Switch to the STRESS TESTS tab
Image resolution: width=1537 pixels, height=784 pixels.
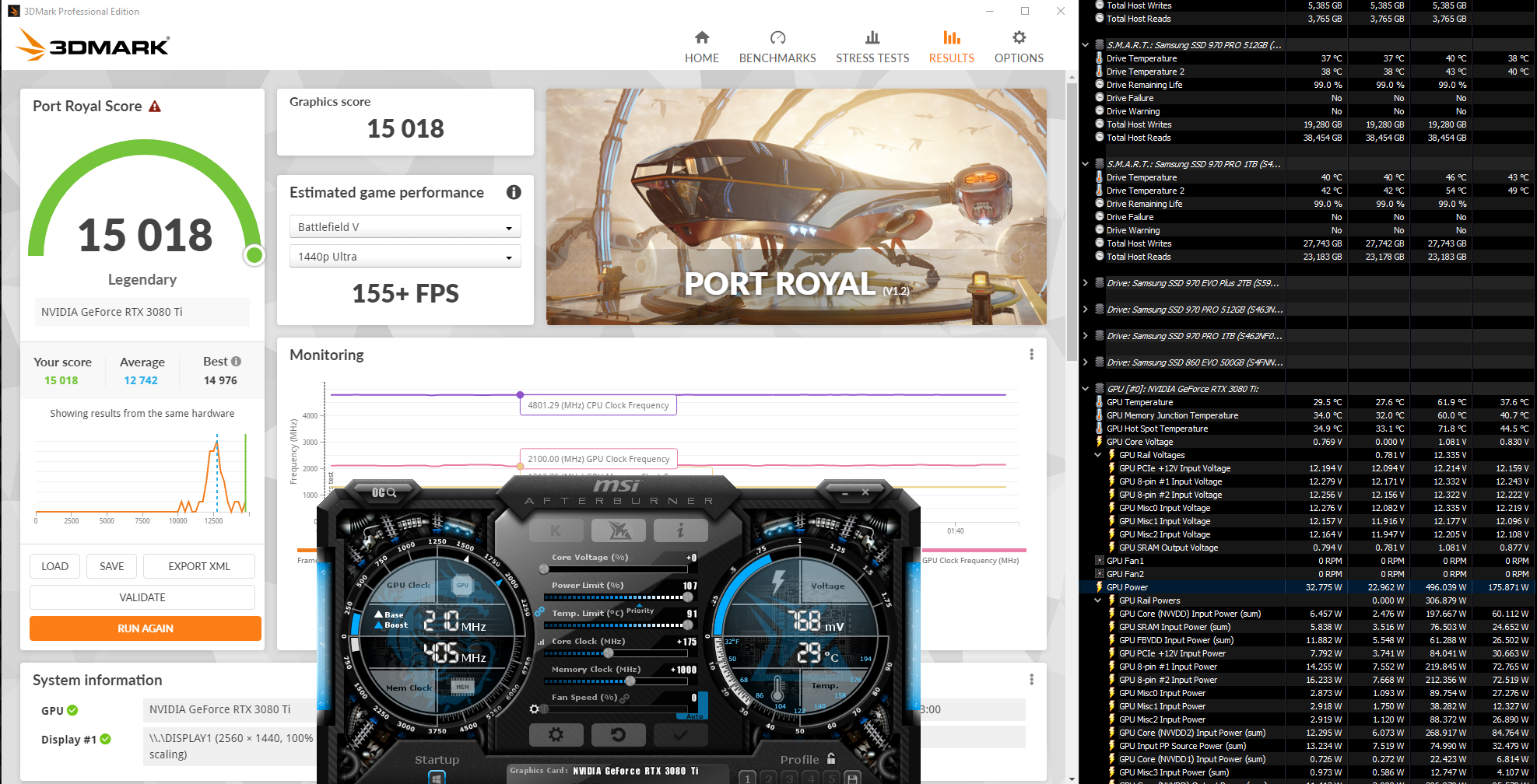(x=872, y=47)
